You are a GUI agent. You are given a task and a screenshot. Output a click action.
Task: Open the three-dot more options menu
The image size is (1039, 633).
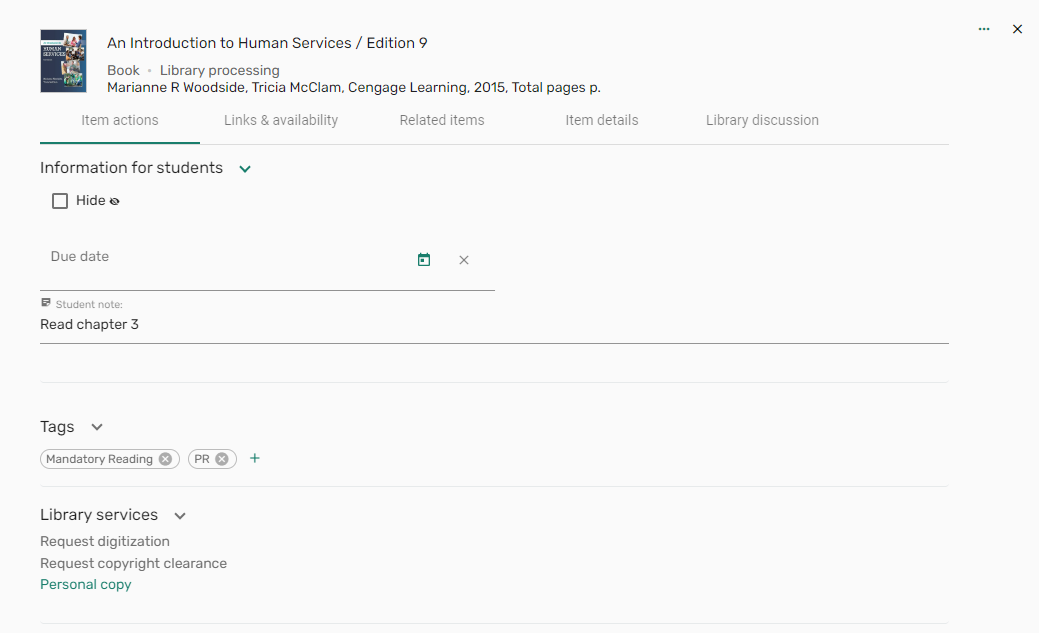(x=984, y=29)
